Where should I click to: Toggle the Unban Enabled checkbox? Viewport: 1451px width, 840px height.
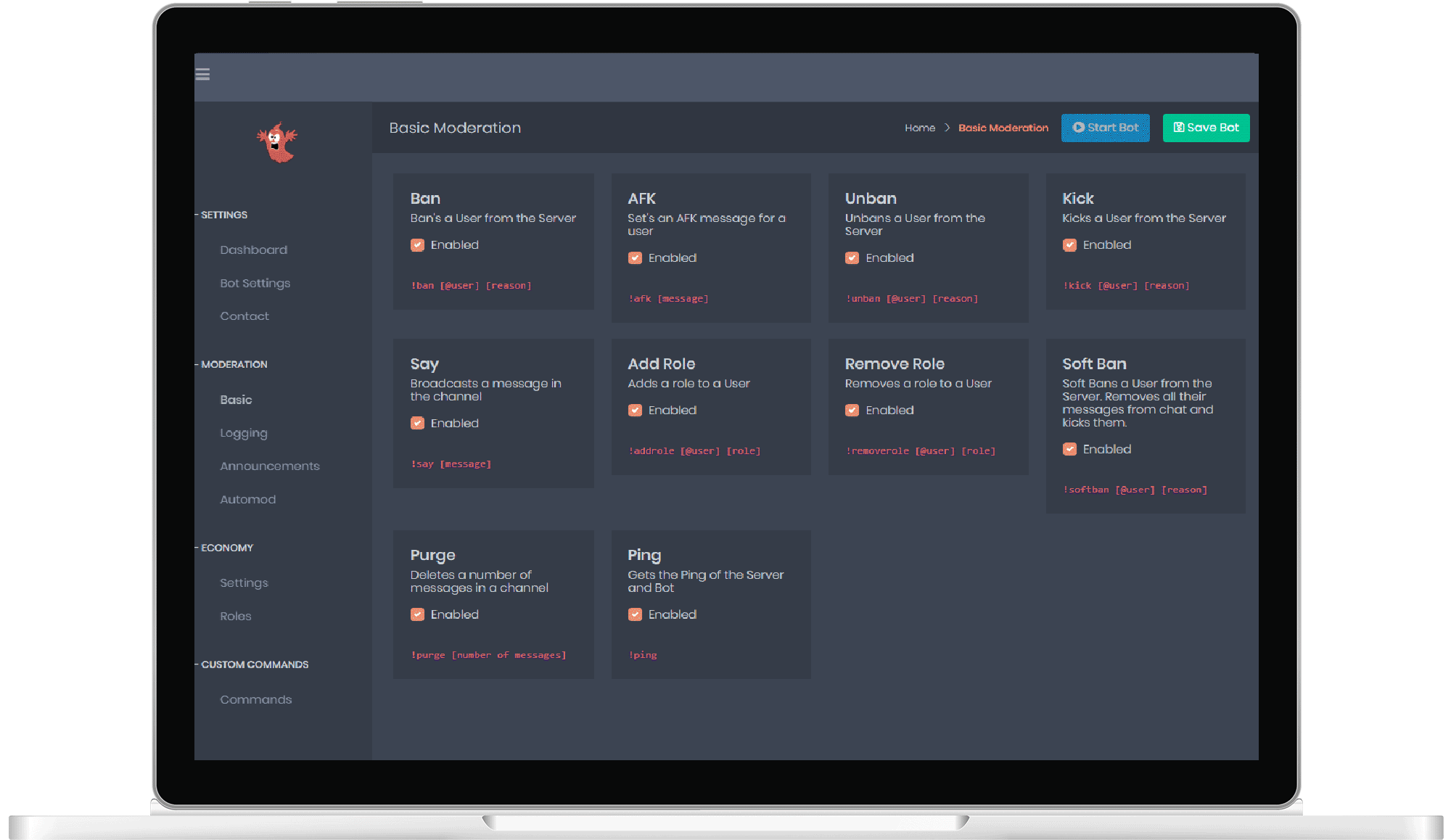click(x=852, y=258)
